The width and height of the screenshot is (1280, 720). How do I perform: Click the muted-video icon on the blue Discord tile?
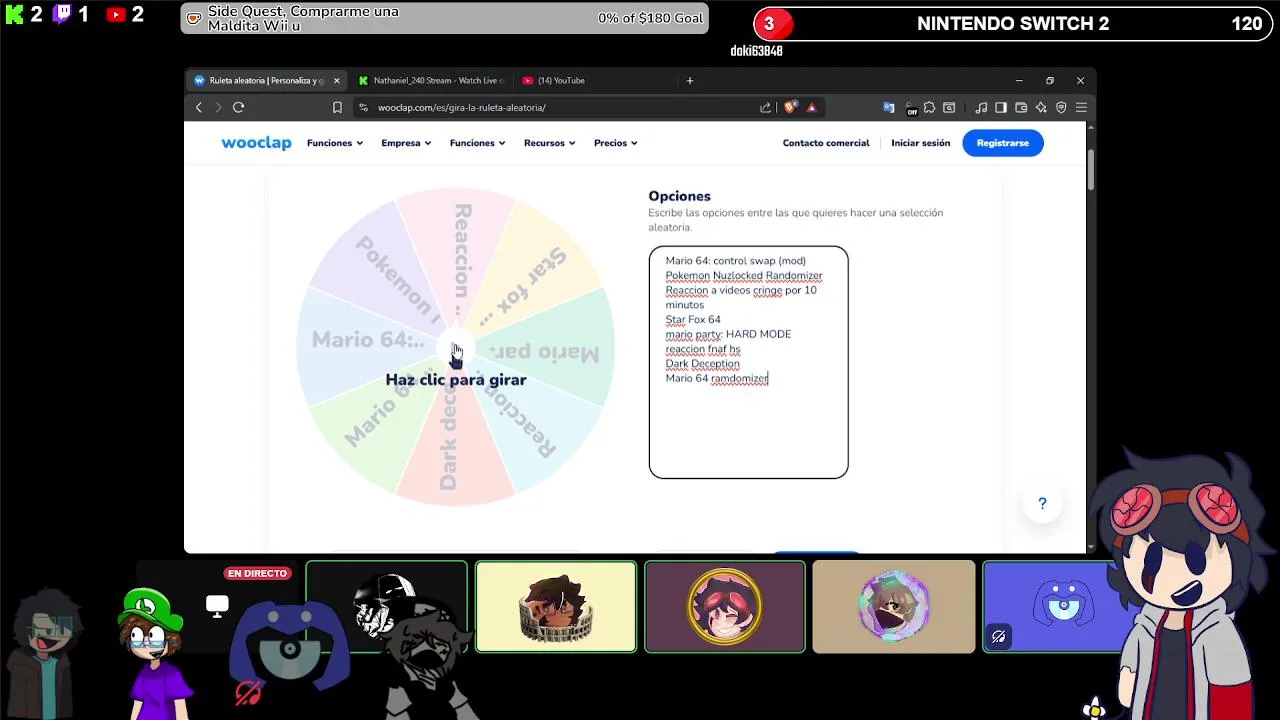[x=998, y=636]
